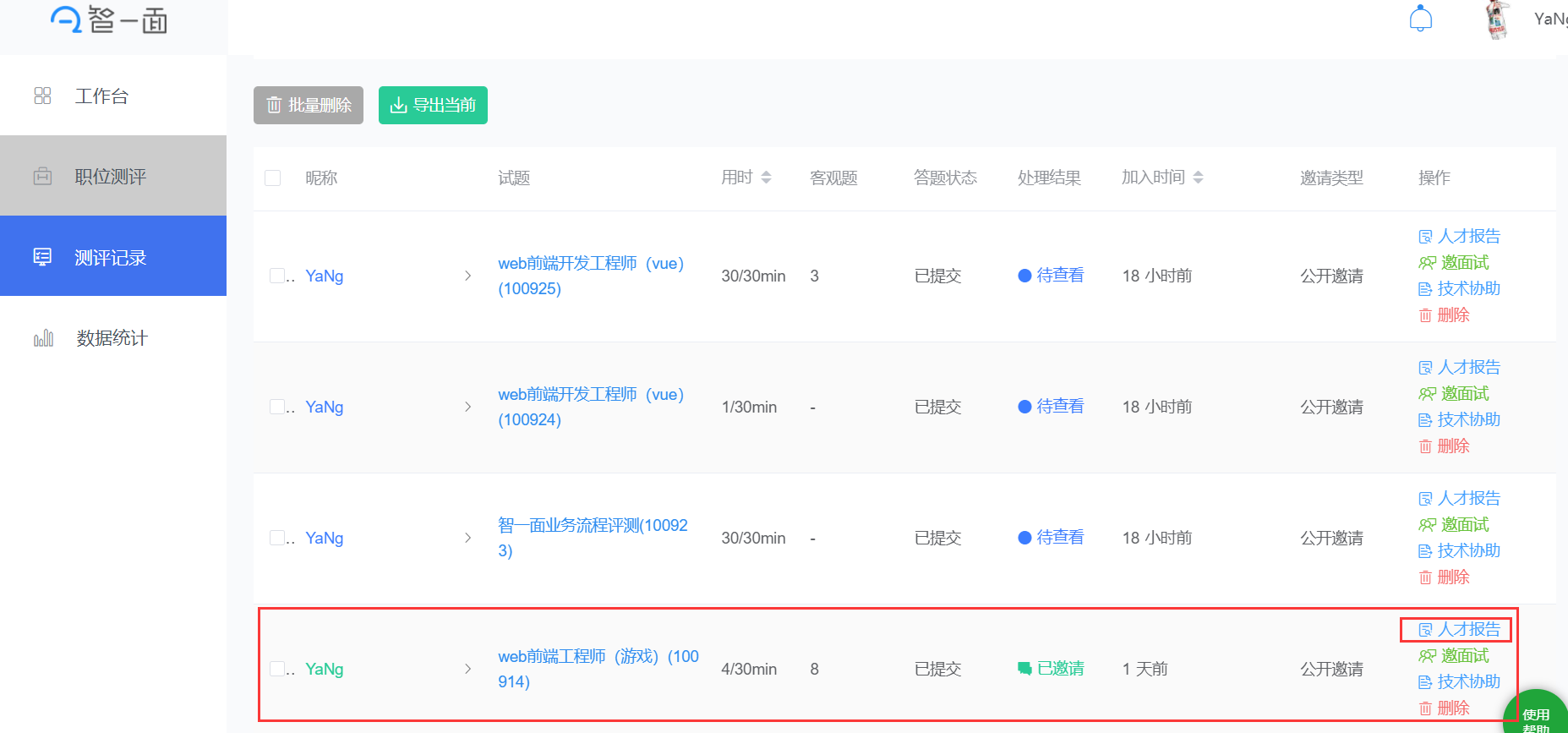Image resolution: width=1568 pixels, height=733 pixels.
Task: Open the web前端工程师（游戏）(100914) test link
Action: pos(598,669)
